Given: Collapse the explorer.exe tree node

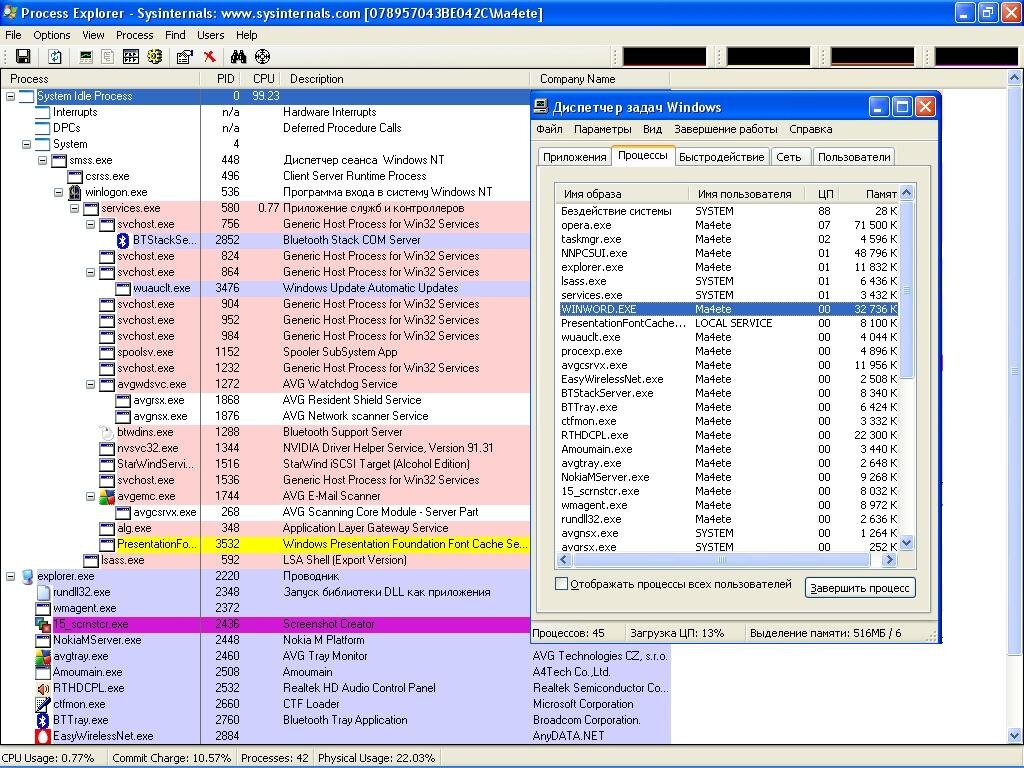Looking at the screenshot, I should point(11,577).
